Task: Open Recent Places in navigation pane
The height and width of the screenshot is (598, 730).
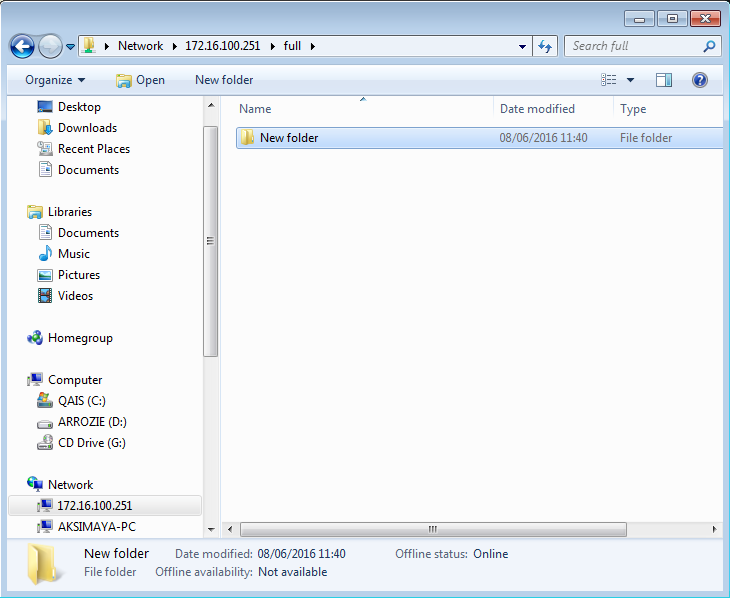Action: [94, 149]
